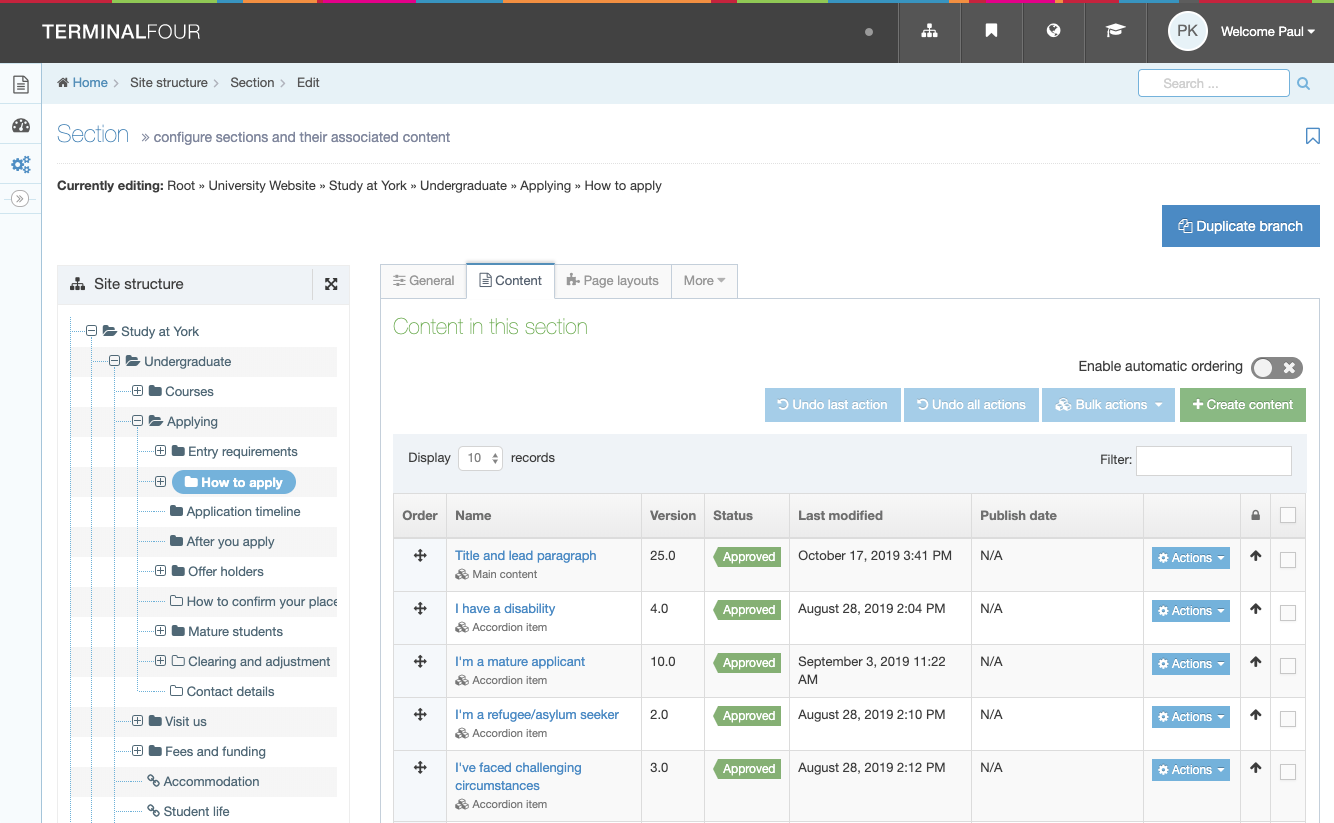Switch to the General tab
1334x823 pixels.
click(423, 281)
